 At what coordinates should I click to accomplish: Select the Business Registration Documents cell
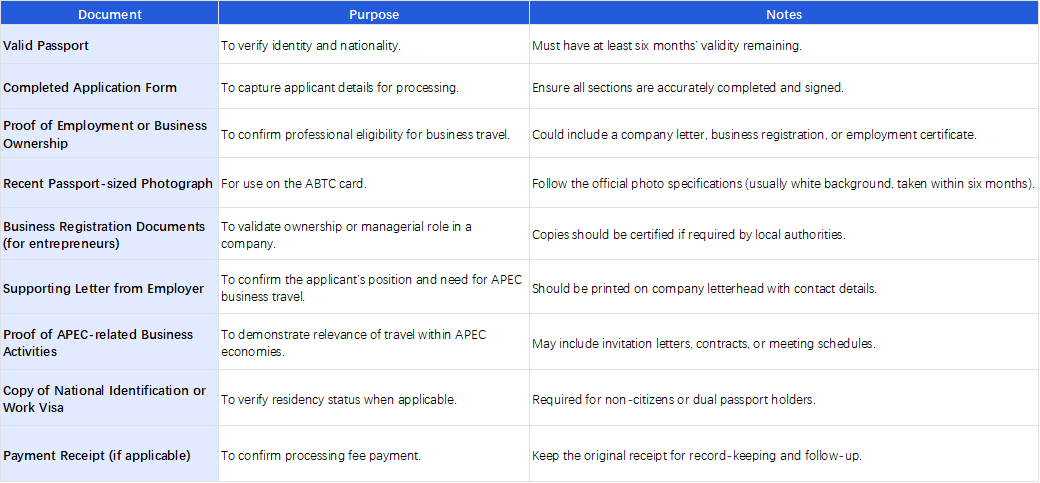pos(109,235)
